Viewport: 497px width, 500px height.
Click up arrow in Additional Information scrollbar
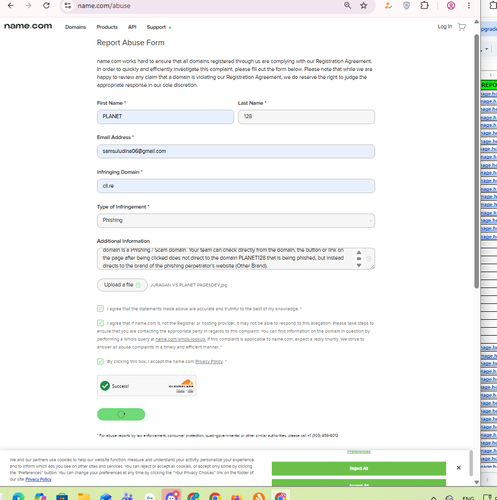tap(359, 252)
